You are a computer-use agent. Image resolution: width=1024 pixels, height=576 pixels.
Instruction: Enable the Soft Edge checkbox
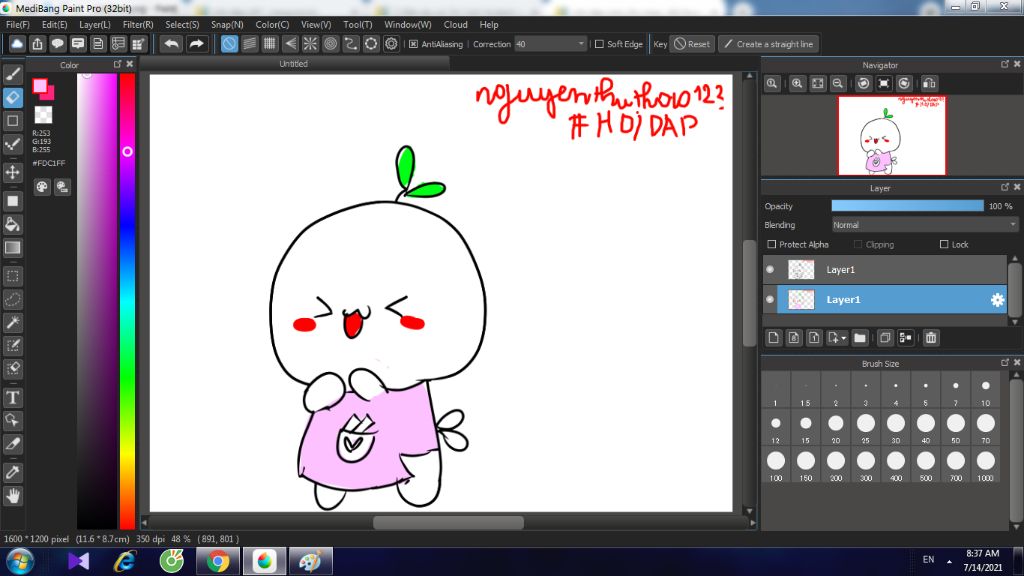click(x=599, y=44)
